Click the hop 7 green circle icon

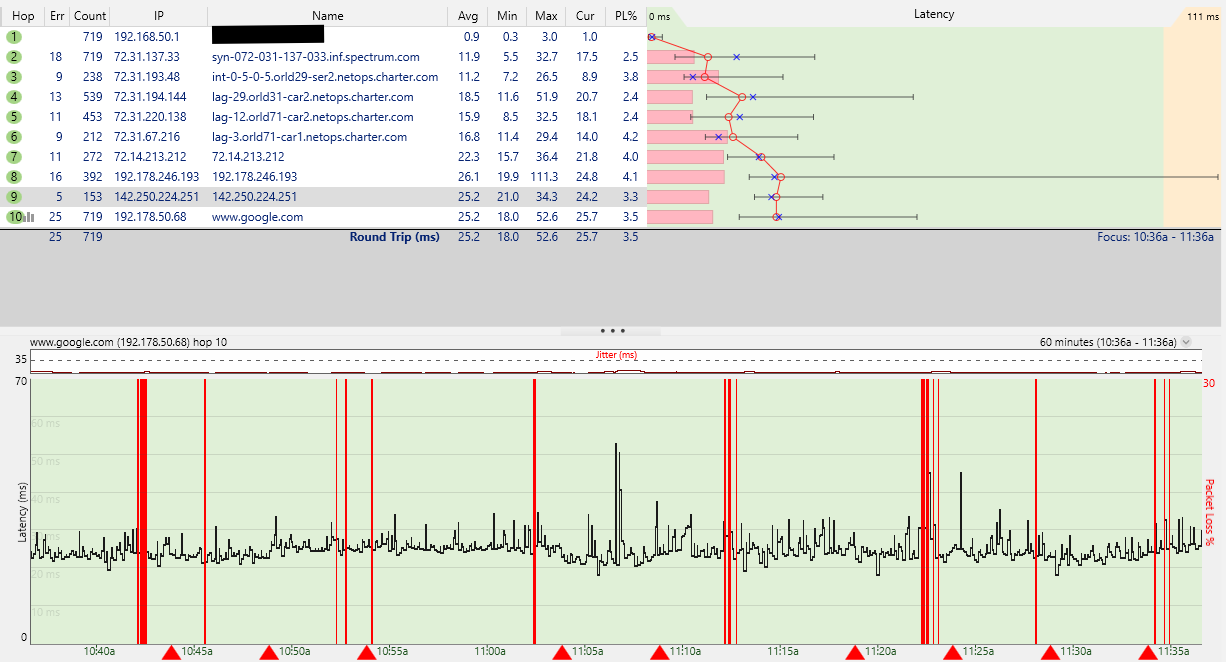[x=14, y=157]
